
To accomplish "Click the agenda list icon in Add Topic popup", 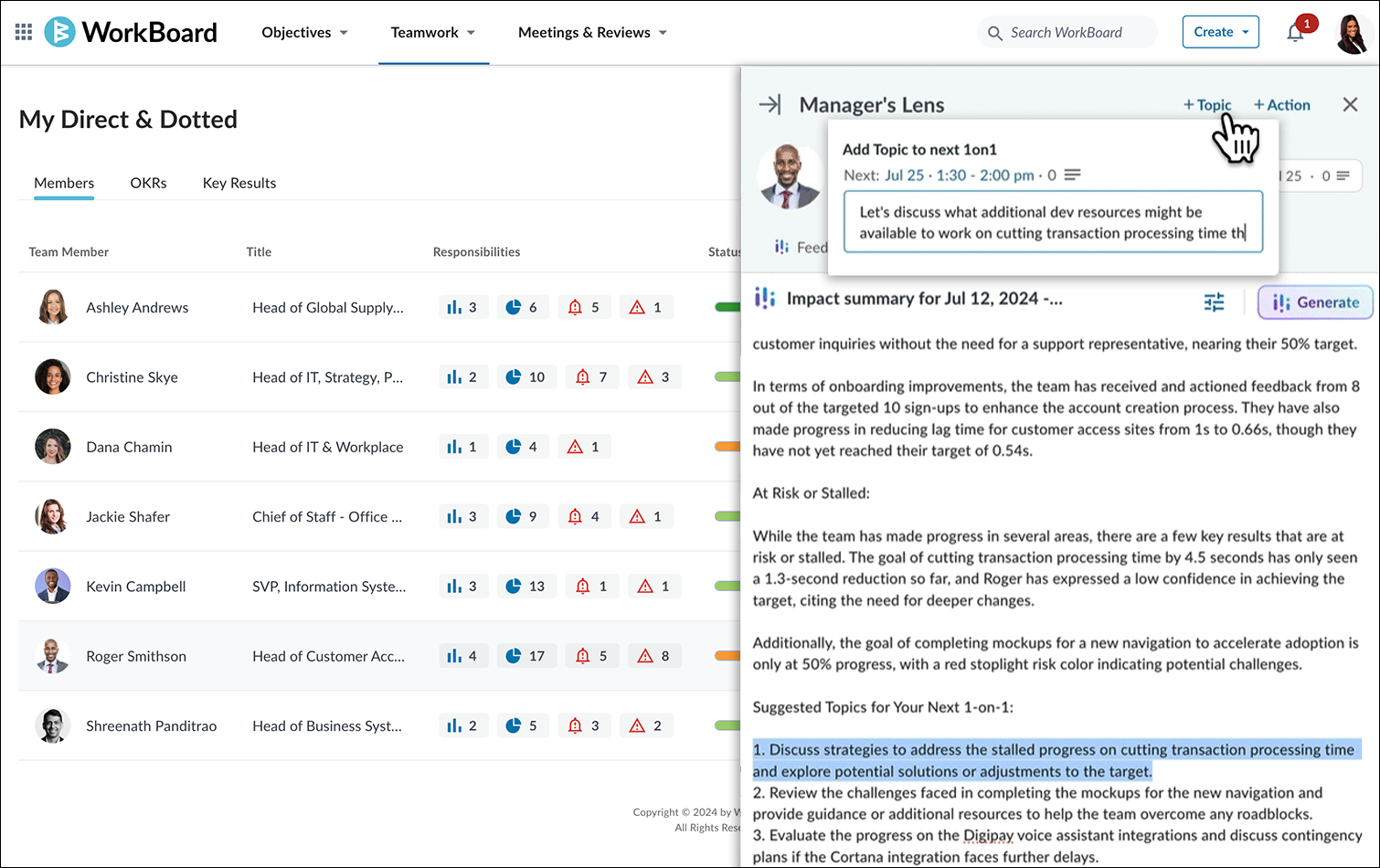I will [x=1073, y=175].
